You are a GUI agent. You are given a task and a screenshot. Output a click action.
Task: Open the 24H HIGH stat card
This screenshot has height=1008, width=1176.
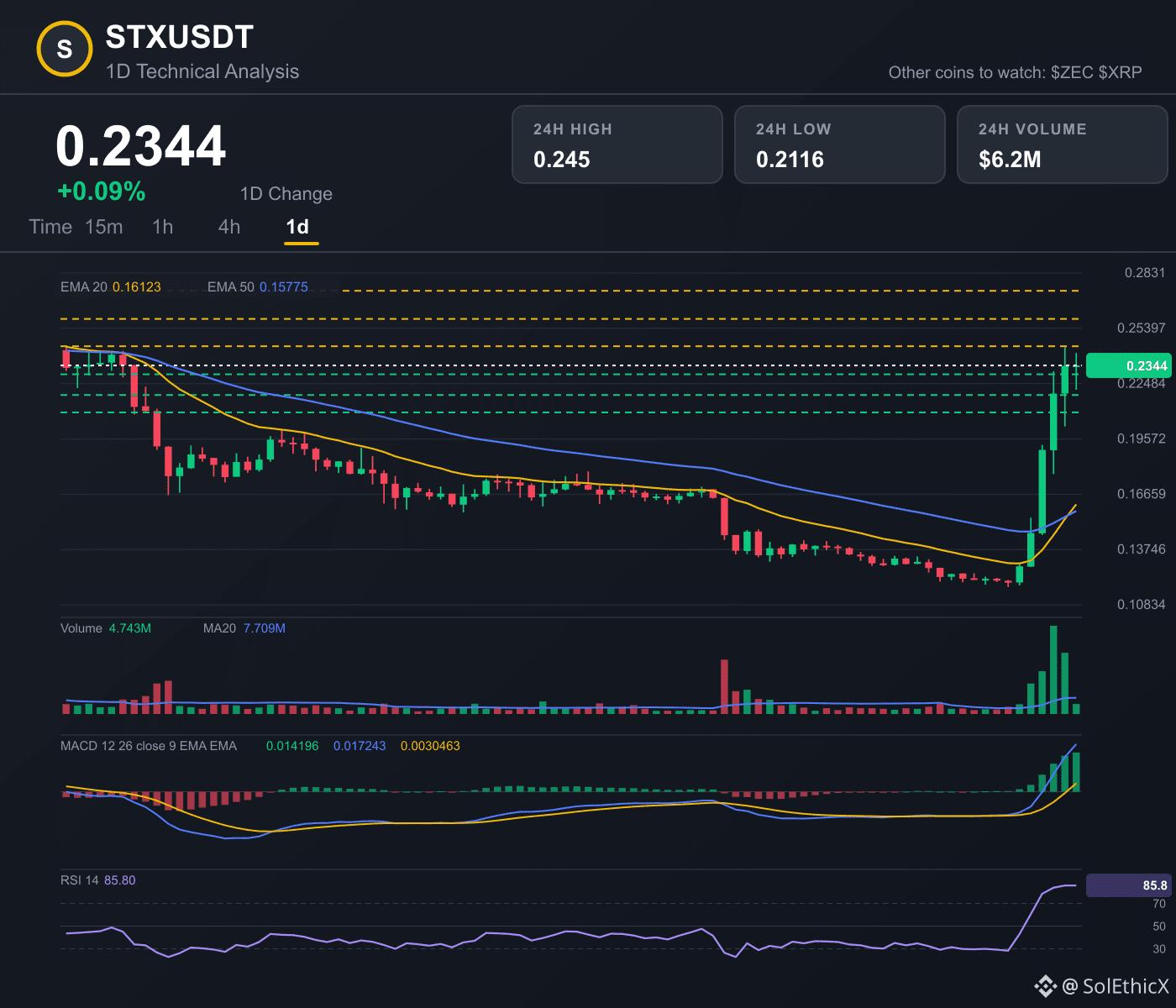[x=617, y=144]
